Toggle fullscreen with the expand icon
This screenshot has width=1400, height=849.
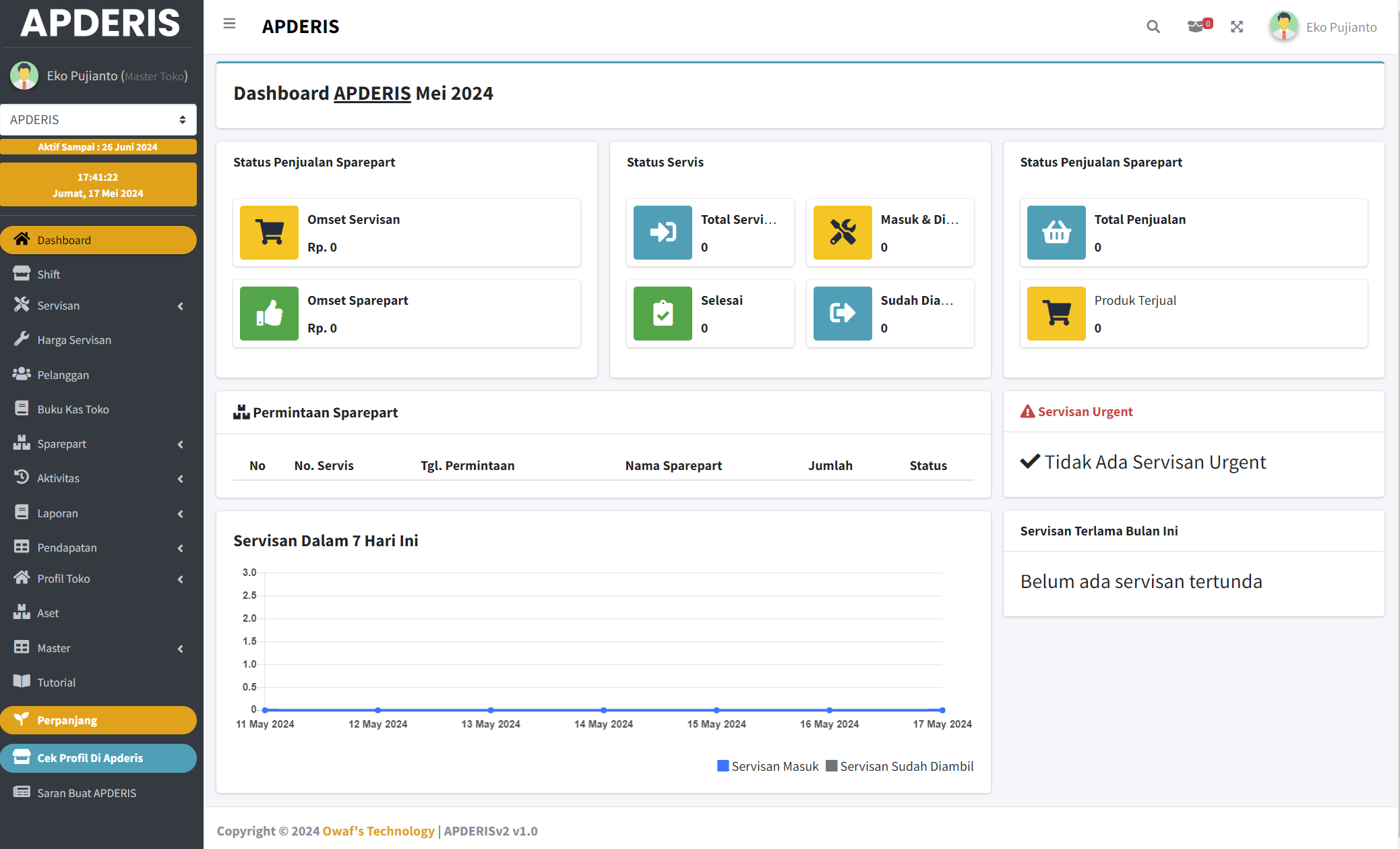(1237, 27)
